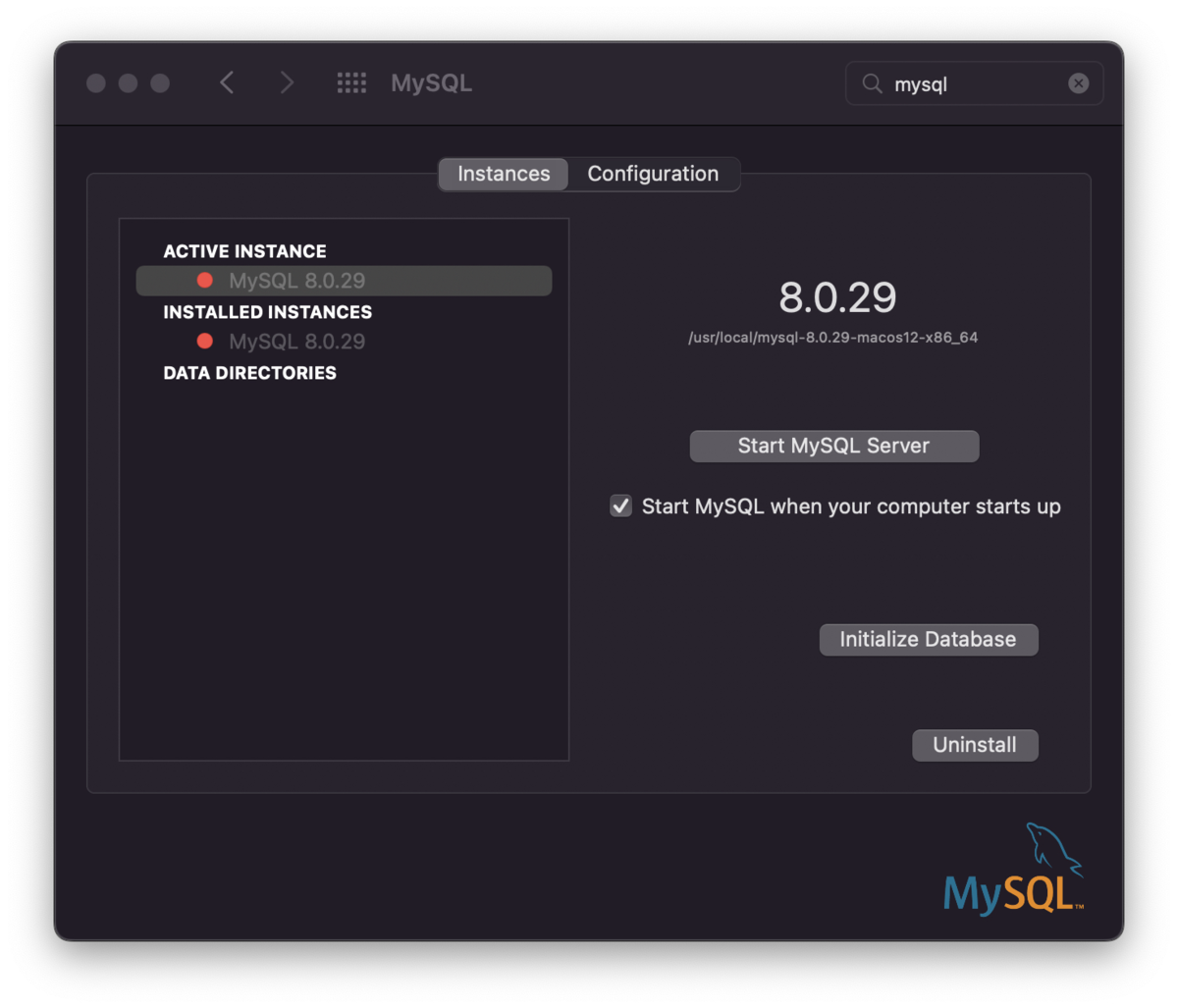Click the /usr/local/mysql install path text
The image size is (1178, 1008).
point(832,338)
